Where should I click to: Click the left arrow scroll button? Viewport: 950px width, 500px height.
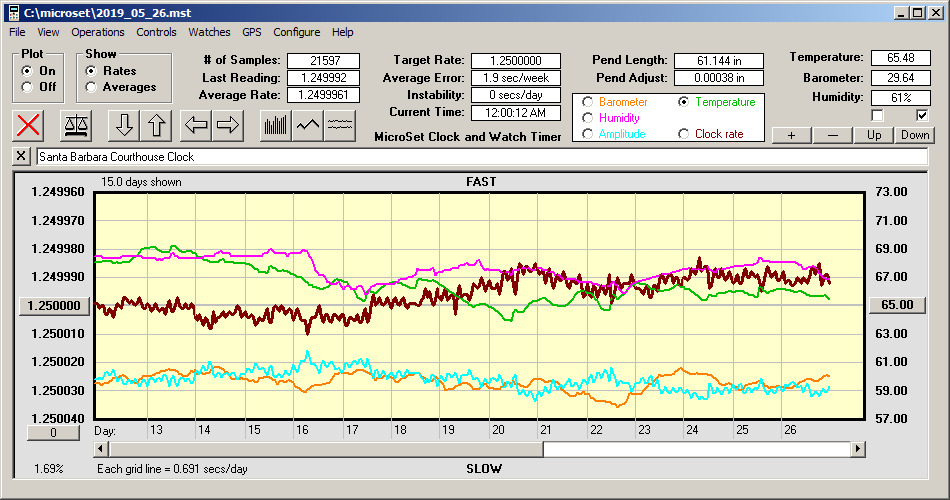196,125
